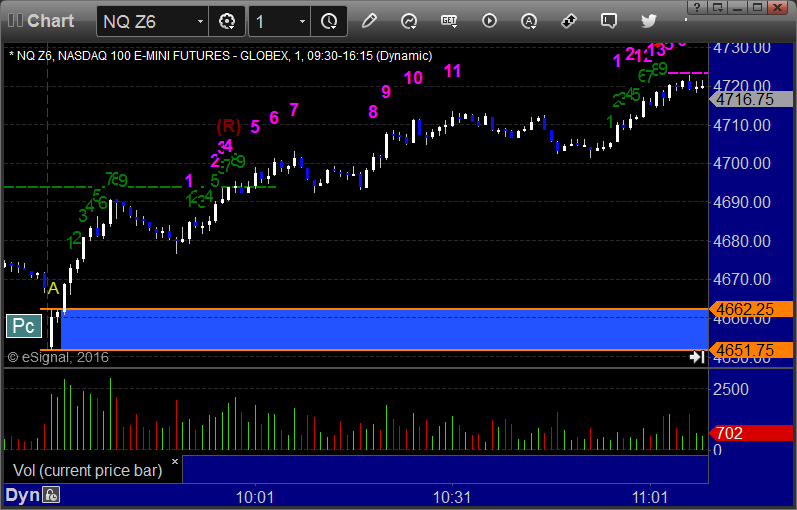Click the 4700.00 price axis label

point(742,163)
